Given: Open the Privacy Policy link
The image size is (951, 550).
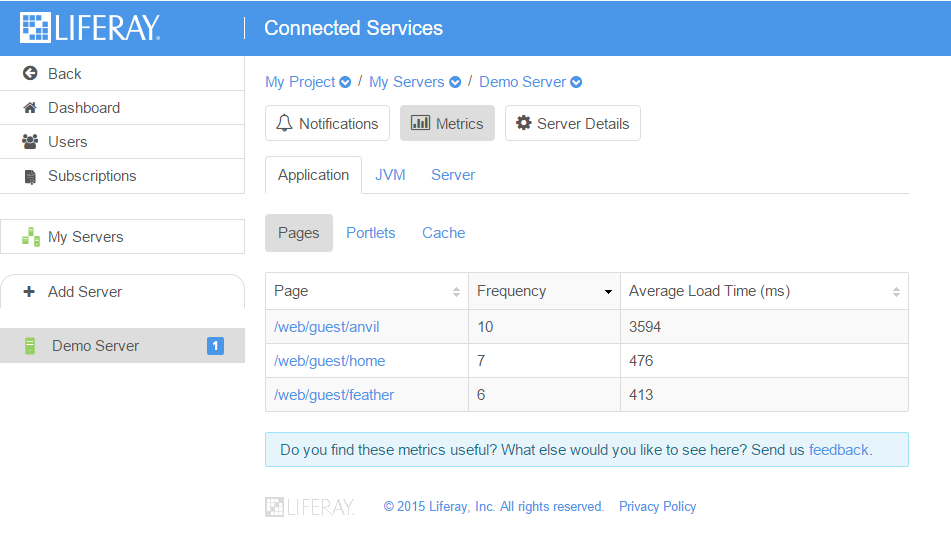Looking at the screenshot, I should pyautogui.click(x=657, y=506).
